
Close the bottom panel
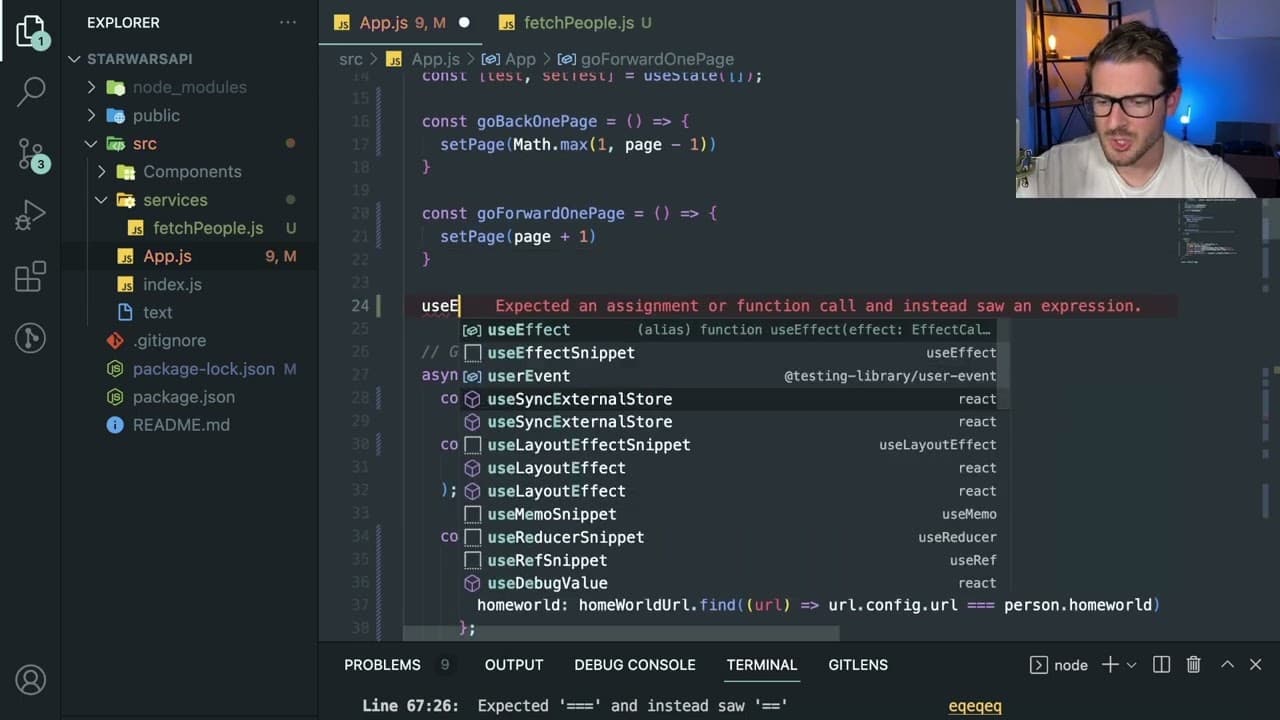point(1256,665)
